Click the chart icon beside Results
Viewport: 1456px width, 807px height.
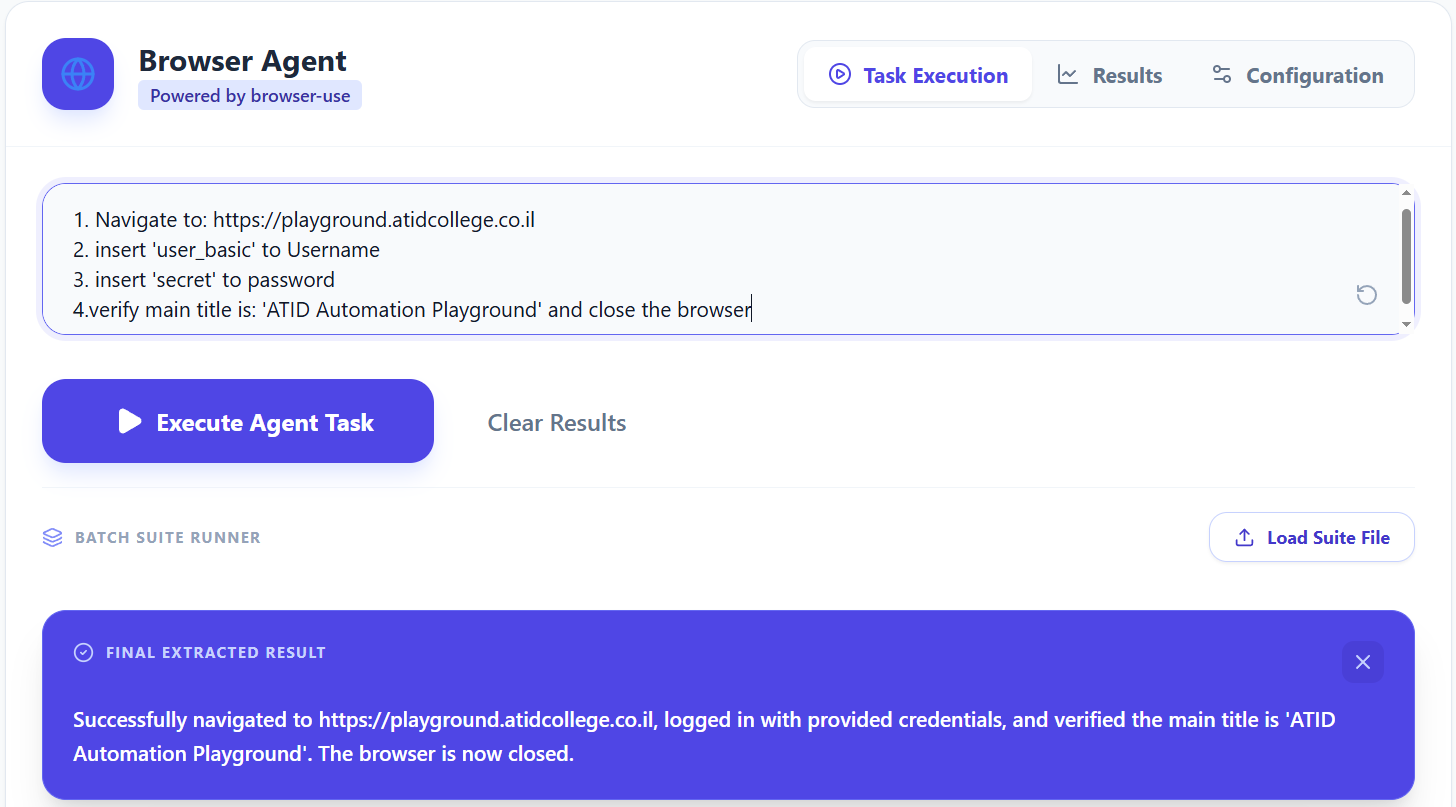[1068, 74]
